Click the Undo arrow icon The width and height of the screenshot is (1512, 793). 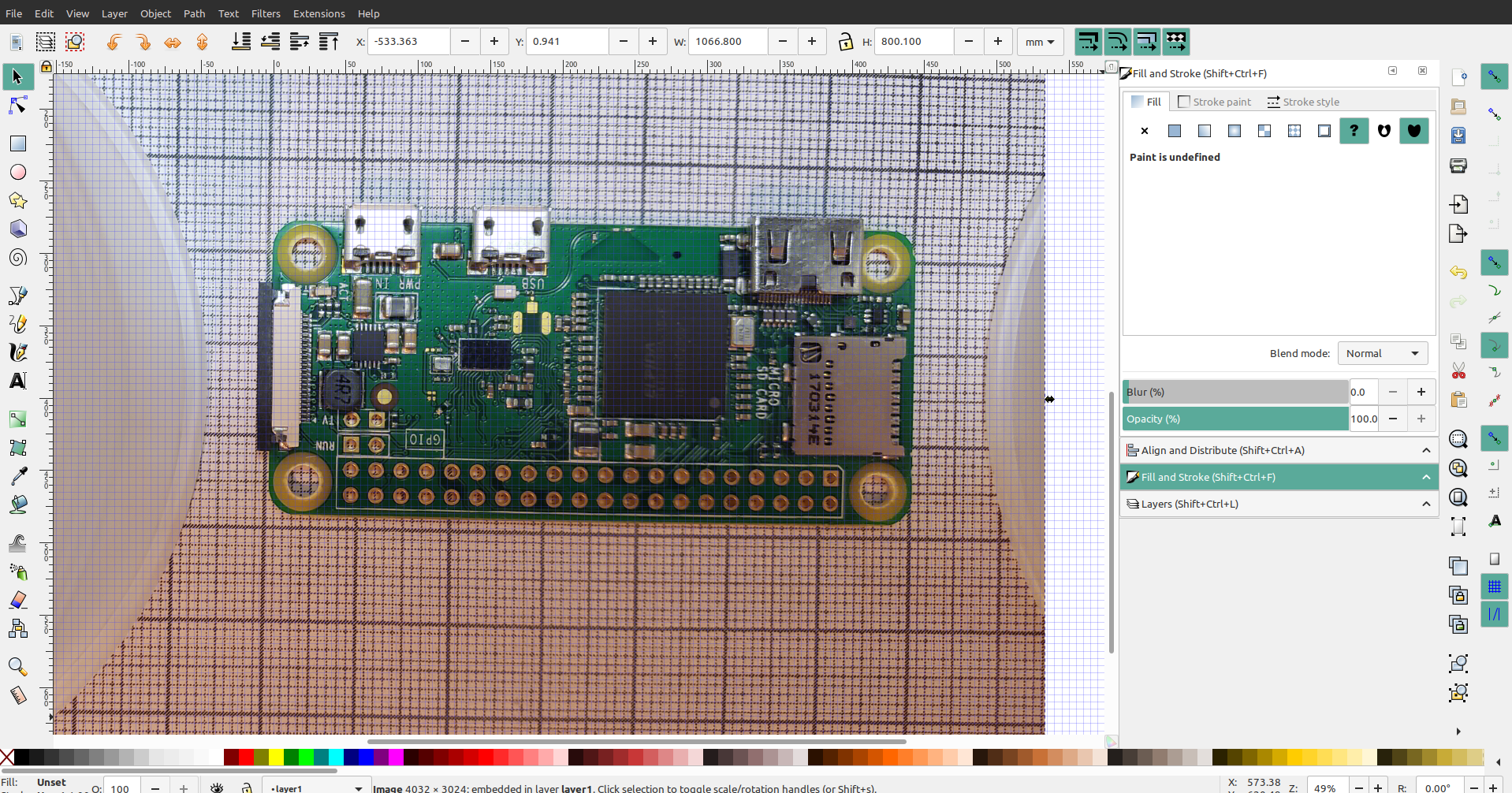point(1458,273)
